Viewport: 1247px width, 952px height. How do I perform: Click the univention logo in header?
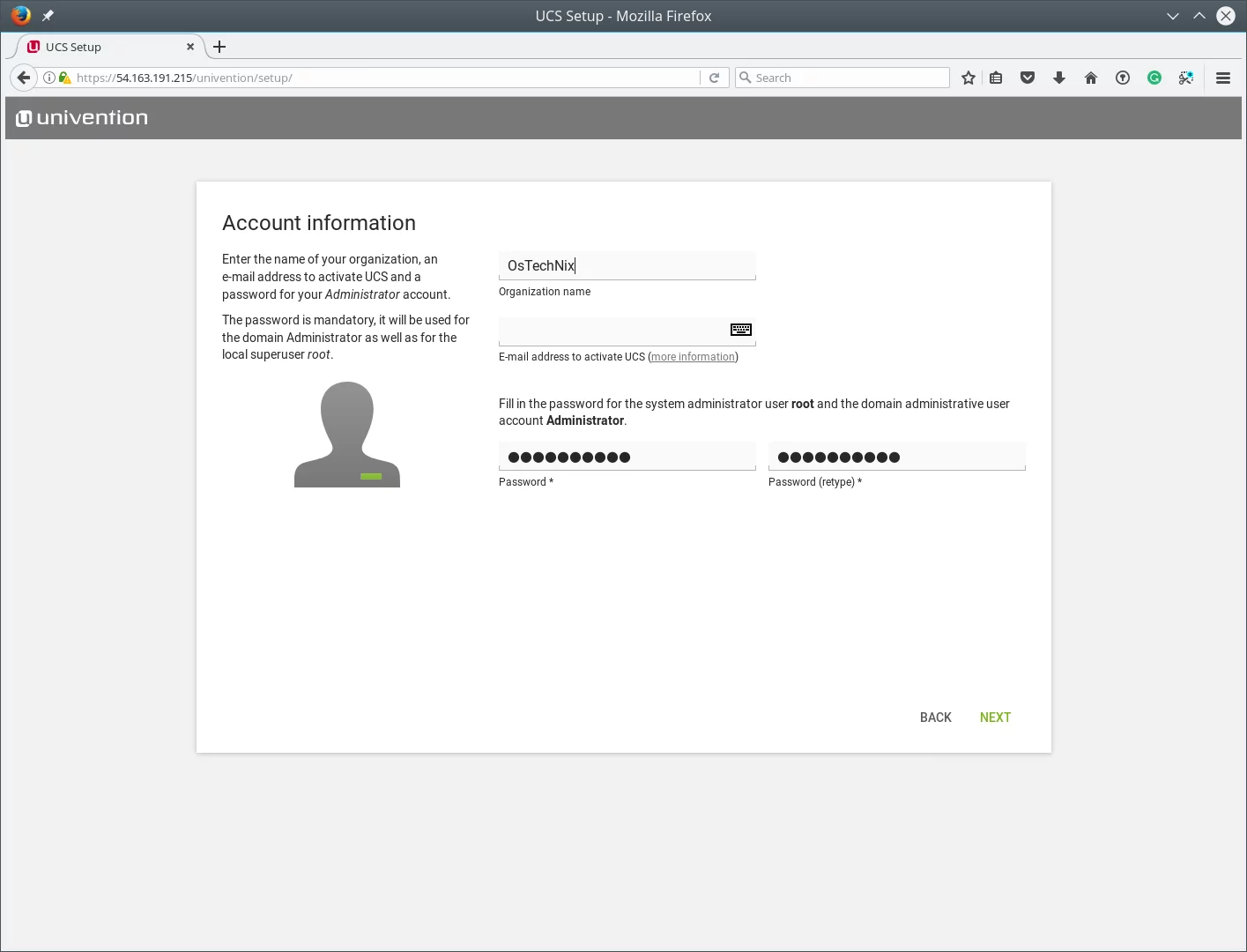pyautogui.click(x=82, y=117)
